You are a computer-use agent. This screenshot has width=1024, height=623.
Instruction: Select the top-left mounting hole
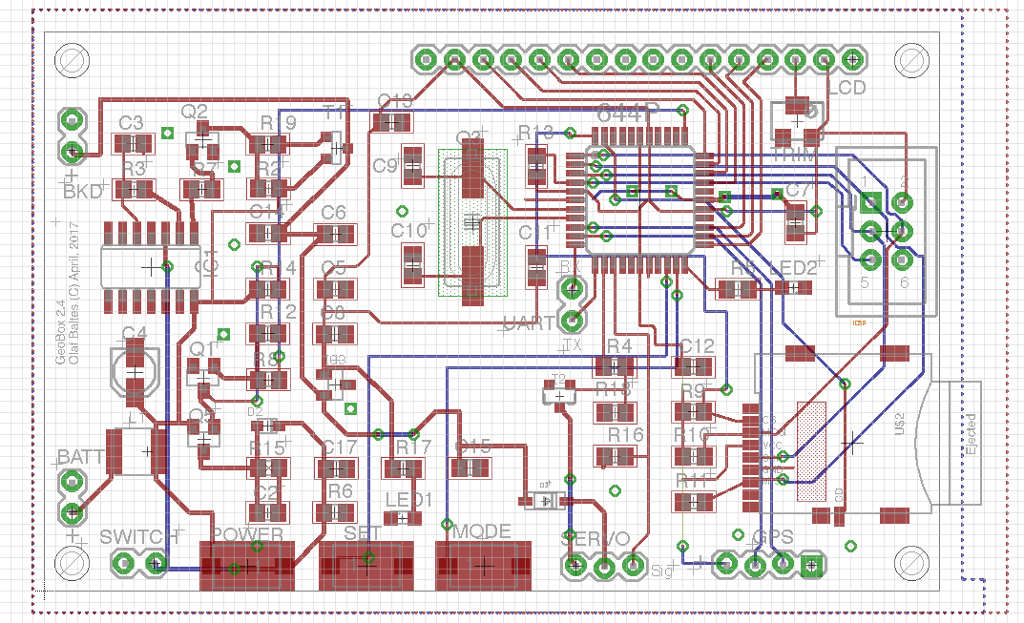pyautogui.click(x=72, y=61)
